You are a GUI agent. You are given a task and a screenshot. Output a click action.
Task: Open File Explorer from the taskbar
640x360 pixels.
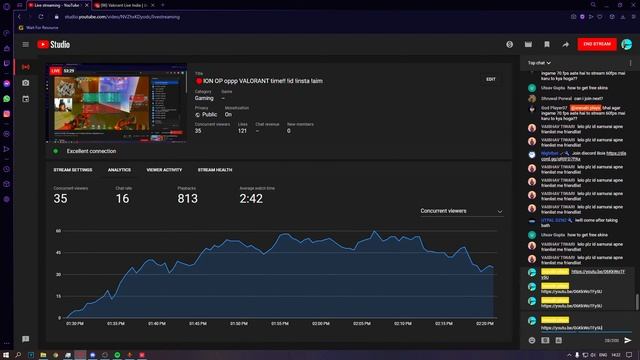43,355
